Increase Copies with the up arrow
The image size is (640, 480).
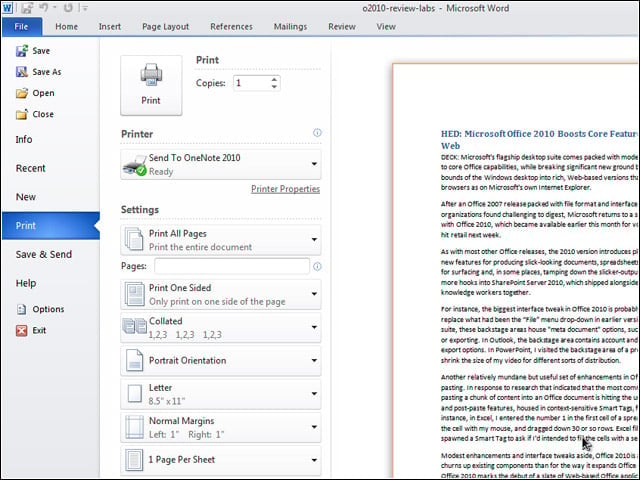274,80
